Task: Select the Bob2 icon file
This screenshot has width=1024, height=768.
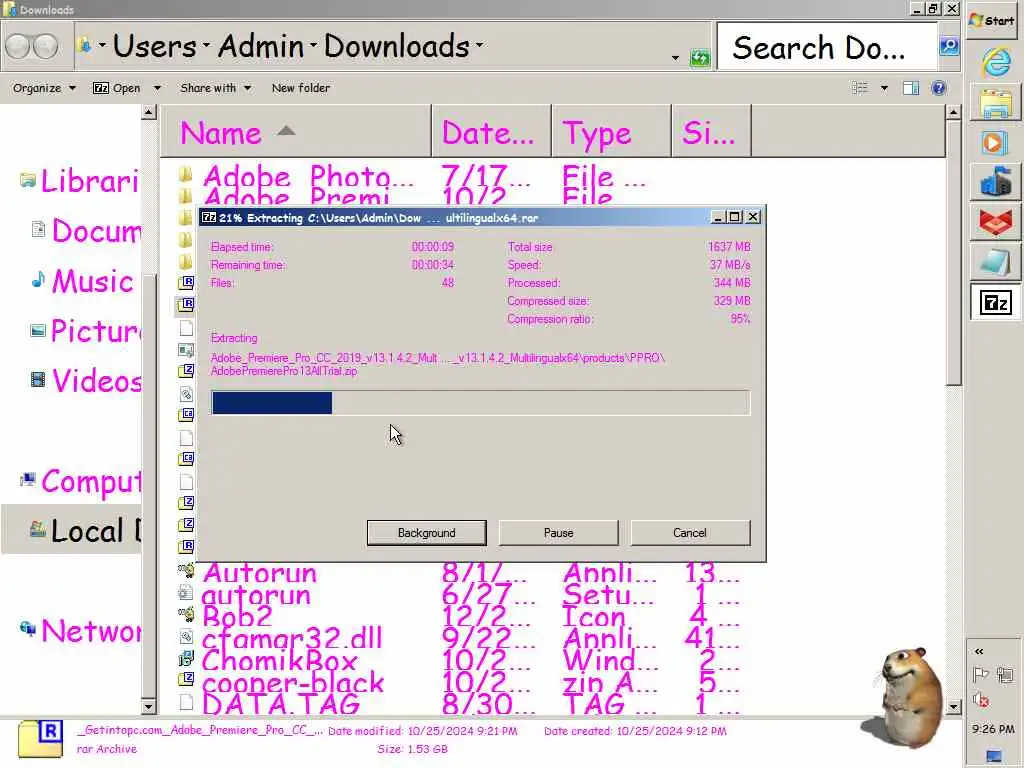Action: [x=236, y=616]
